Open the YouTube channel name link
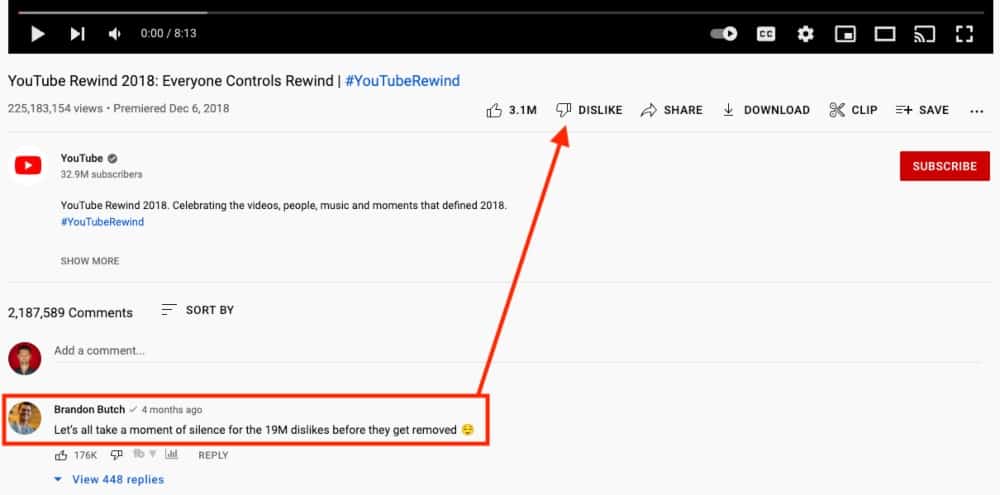The width and height of the screenshot is (1000, 495). [82, 158]
